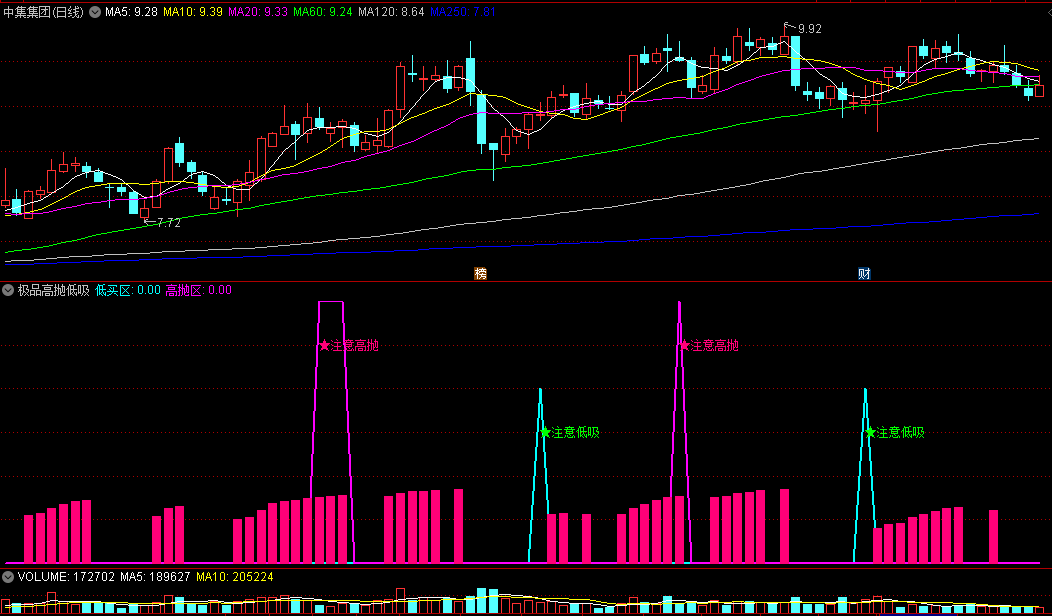
Task: Click the 高抛区: 0.00 value
Action: [x=199, y=291]
